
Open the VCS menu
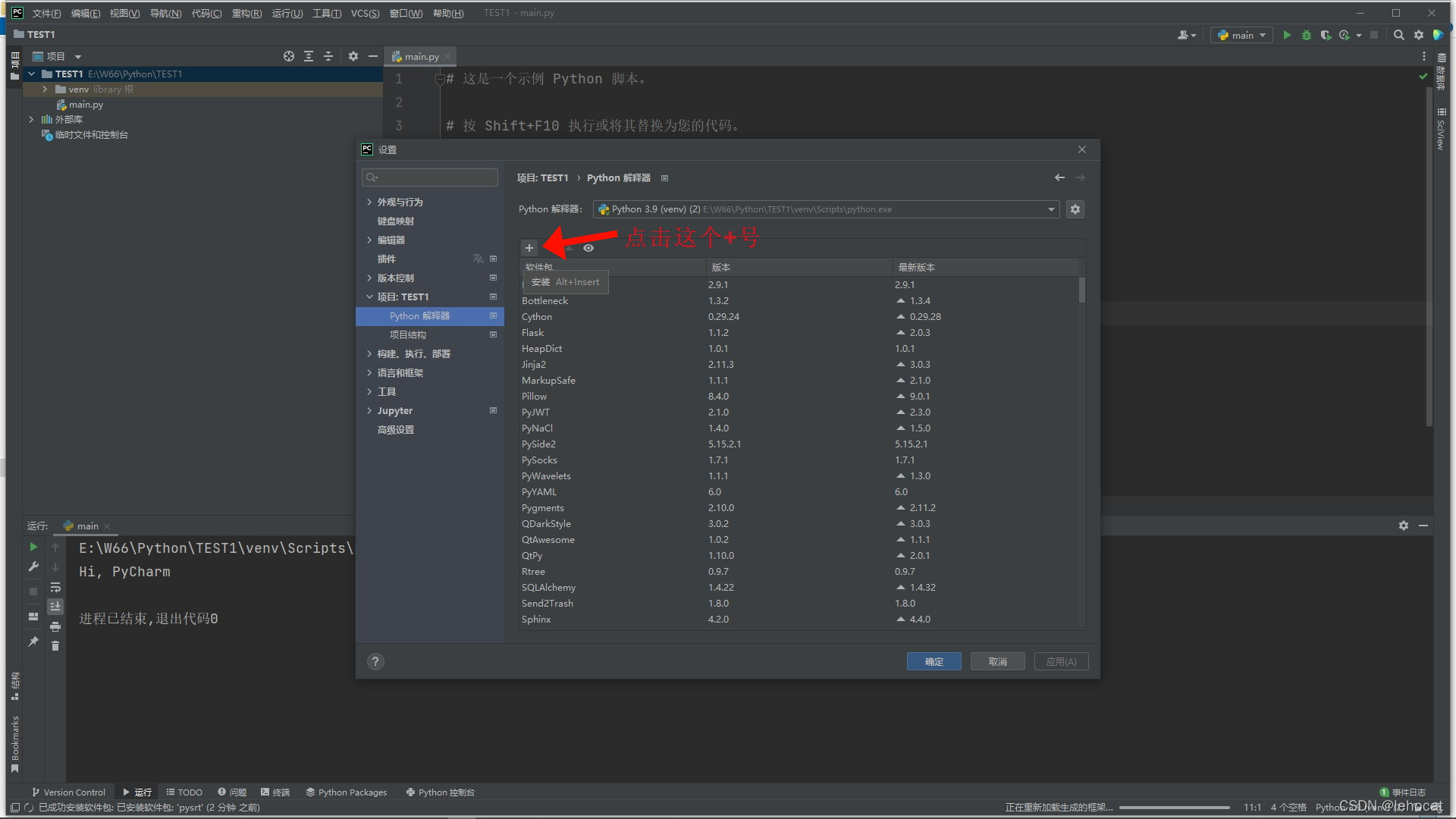point(365,13)
